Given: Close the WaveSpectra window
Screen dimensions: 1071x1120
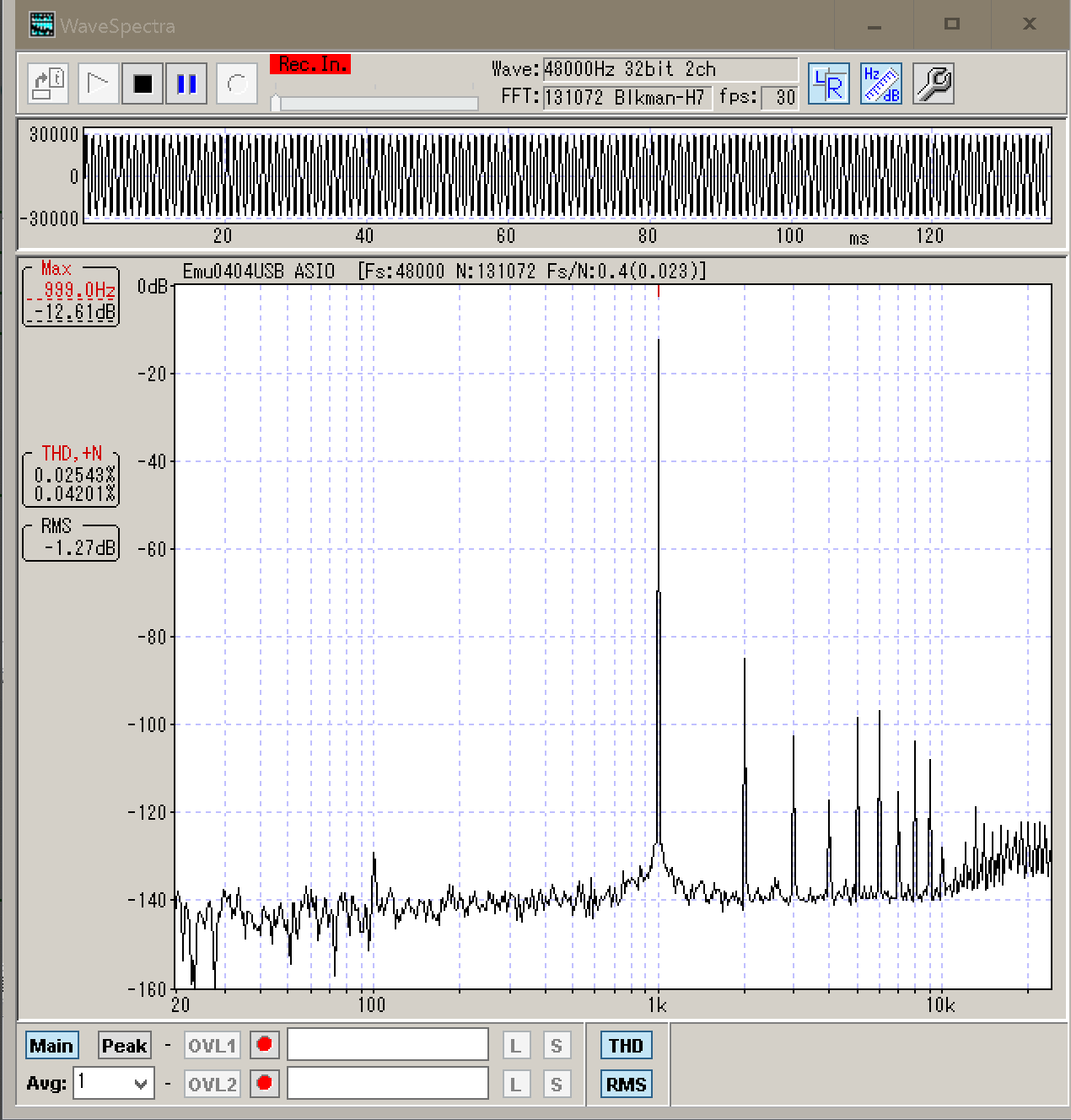Looking at the screenshot, I should (x=1030, y=24).
